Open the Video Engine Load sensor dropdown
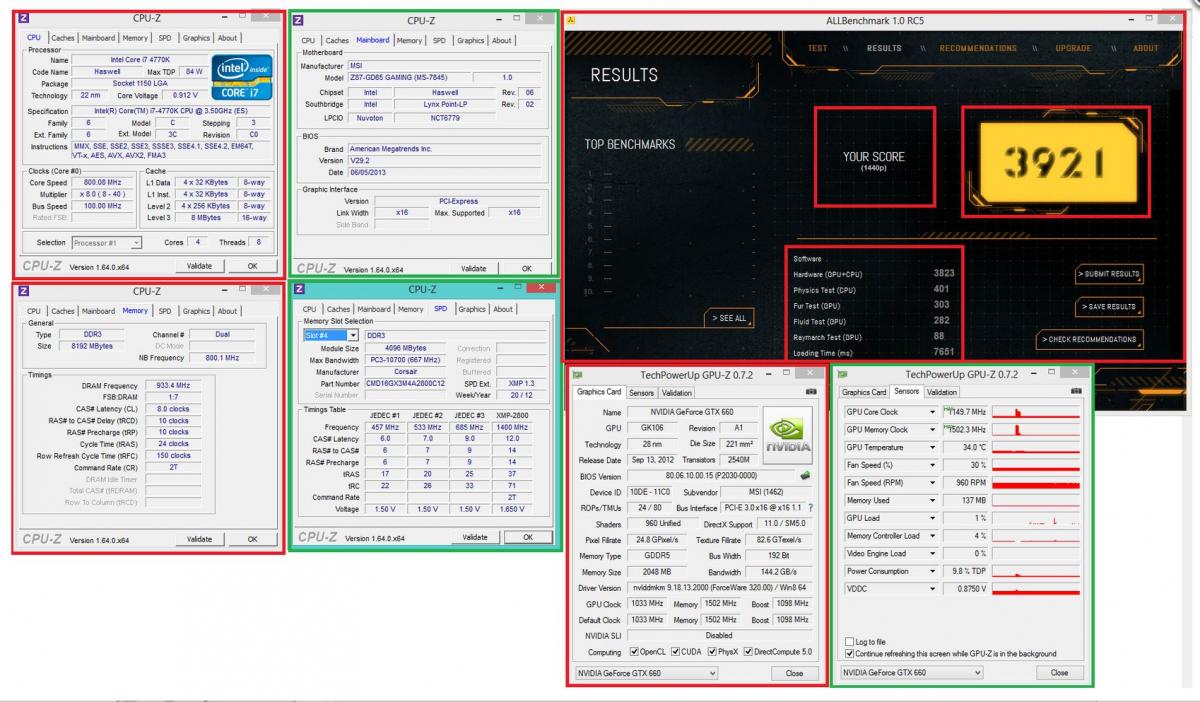Screen dimensions: 1200x702 932,553
